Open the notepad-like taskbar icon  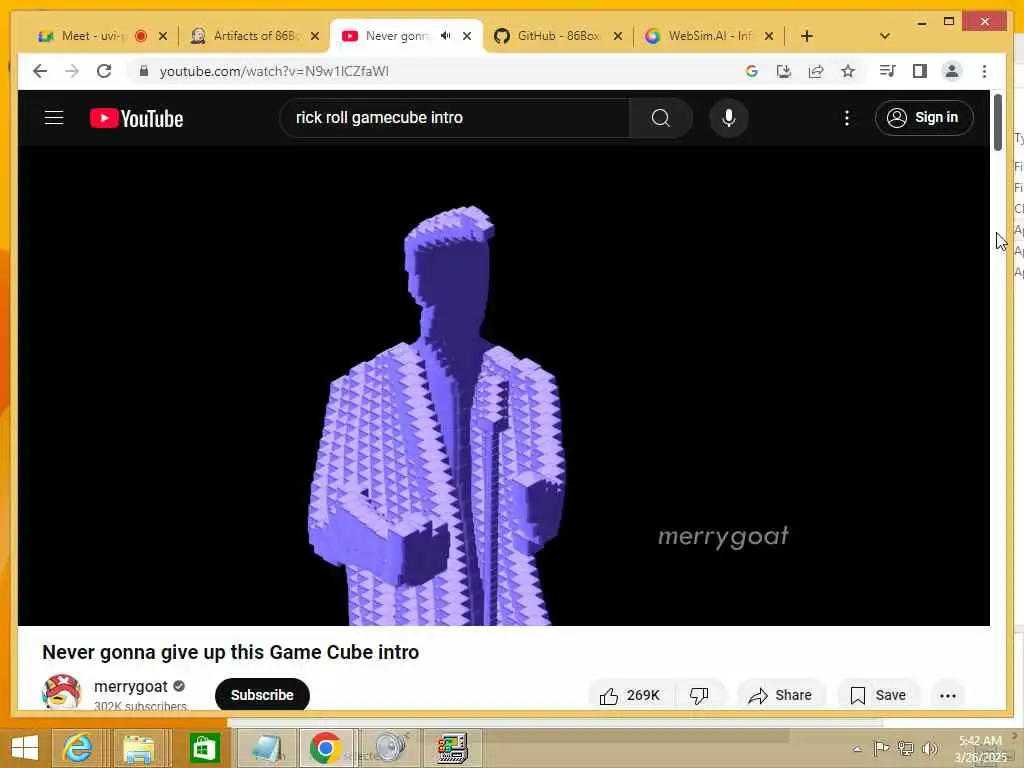(x=266, y=748)
